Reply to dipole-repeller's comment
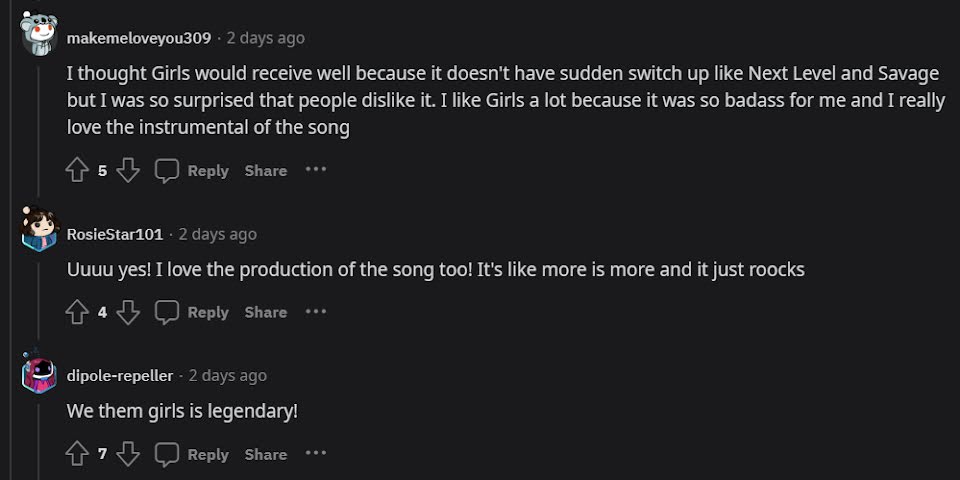Viewport: 960px width, 480px height. [192, 455]
